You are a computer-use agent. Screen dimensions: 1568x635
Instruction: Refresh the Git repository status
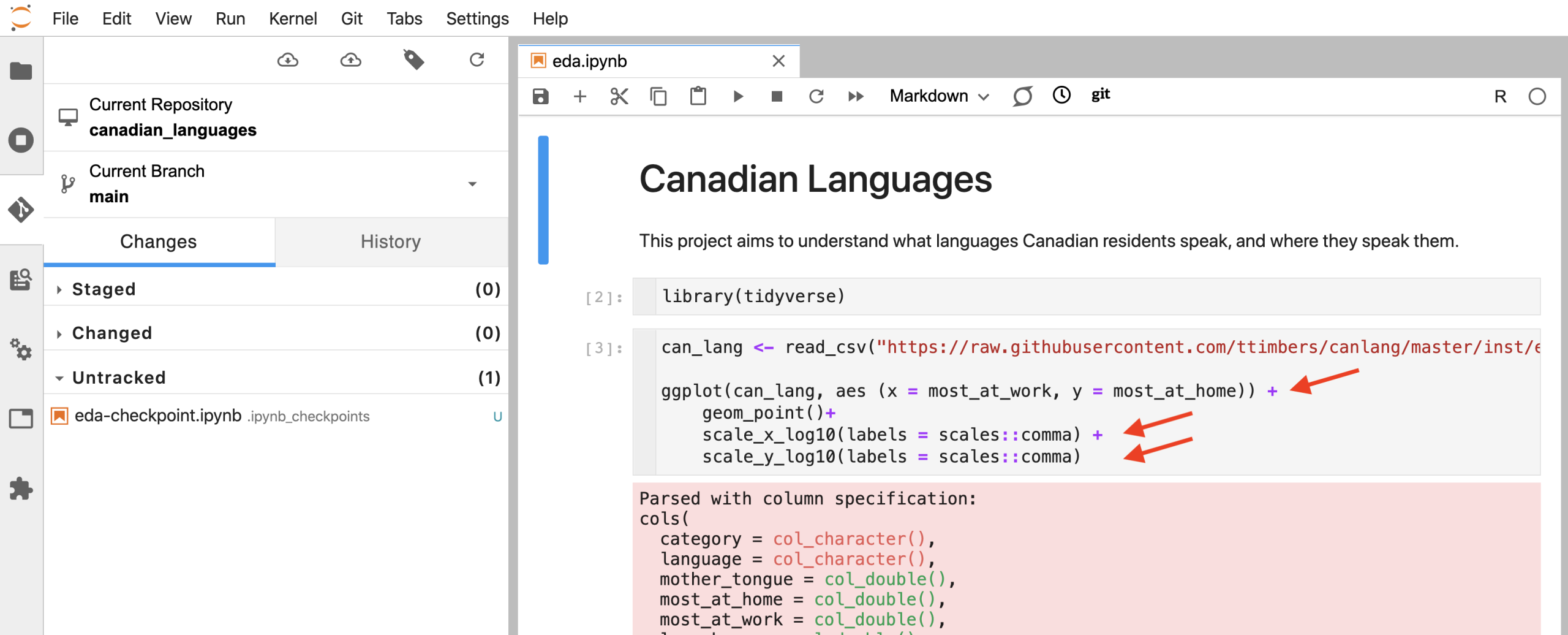click(x=477, y=60)
